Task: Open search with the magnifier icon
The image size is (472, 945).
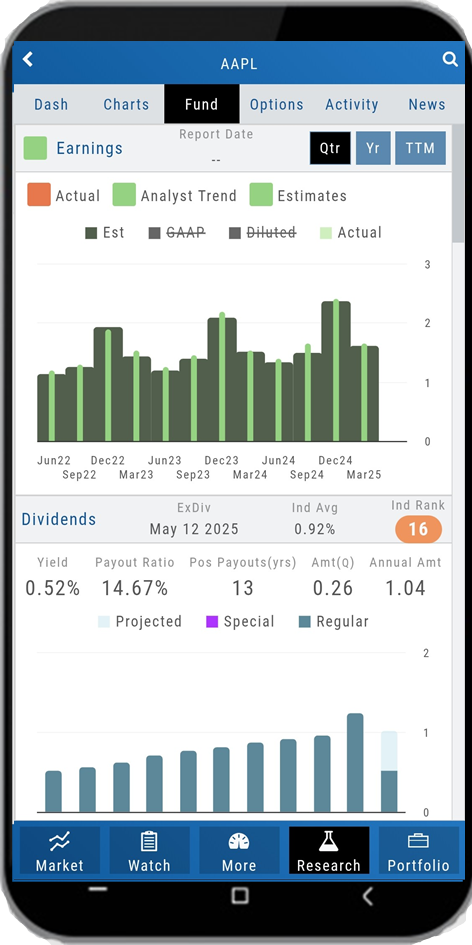Action: point(450,58)
